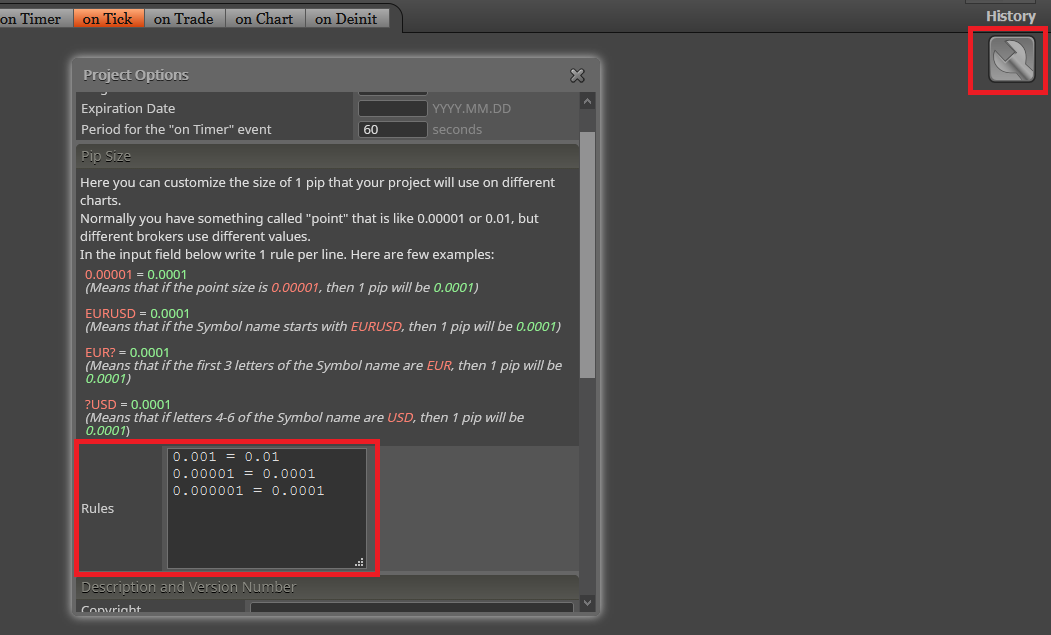Click the EURUSD = 0.0001 example
The width and height of the screenshot is (1051, 635).
[137, 313]
